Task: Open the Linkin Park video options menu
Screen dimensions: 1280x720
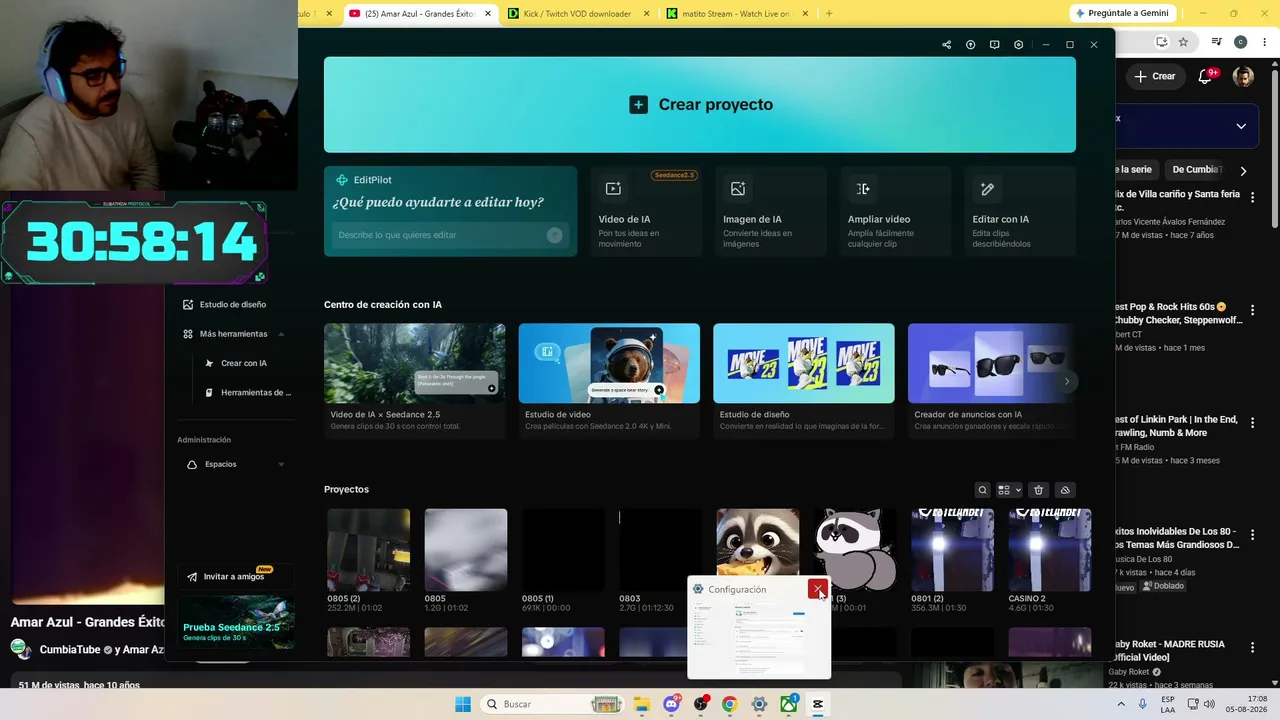Action: tap(1252, 423)
